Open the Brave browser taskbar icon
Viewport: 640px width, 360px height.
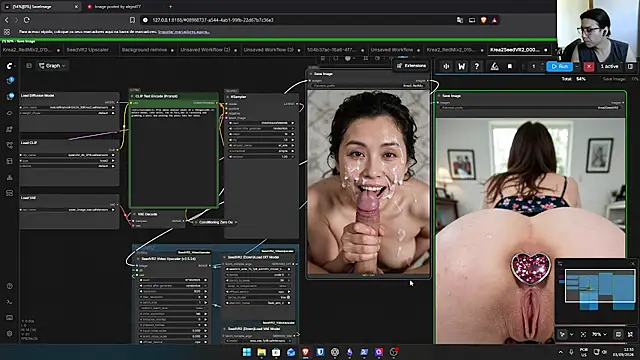click(306, 352)
